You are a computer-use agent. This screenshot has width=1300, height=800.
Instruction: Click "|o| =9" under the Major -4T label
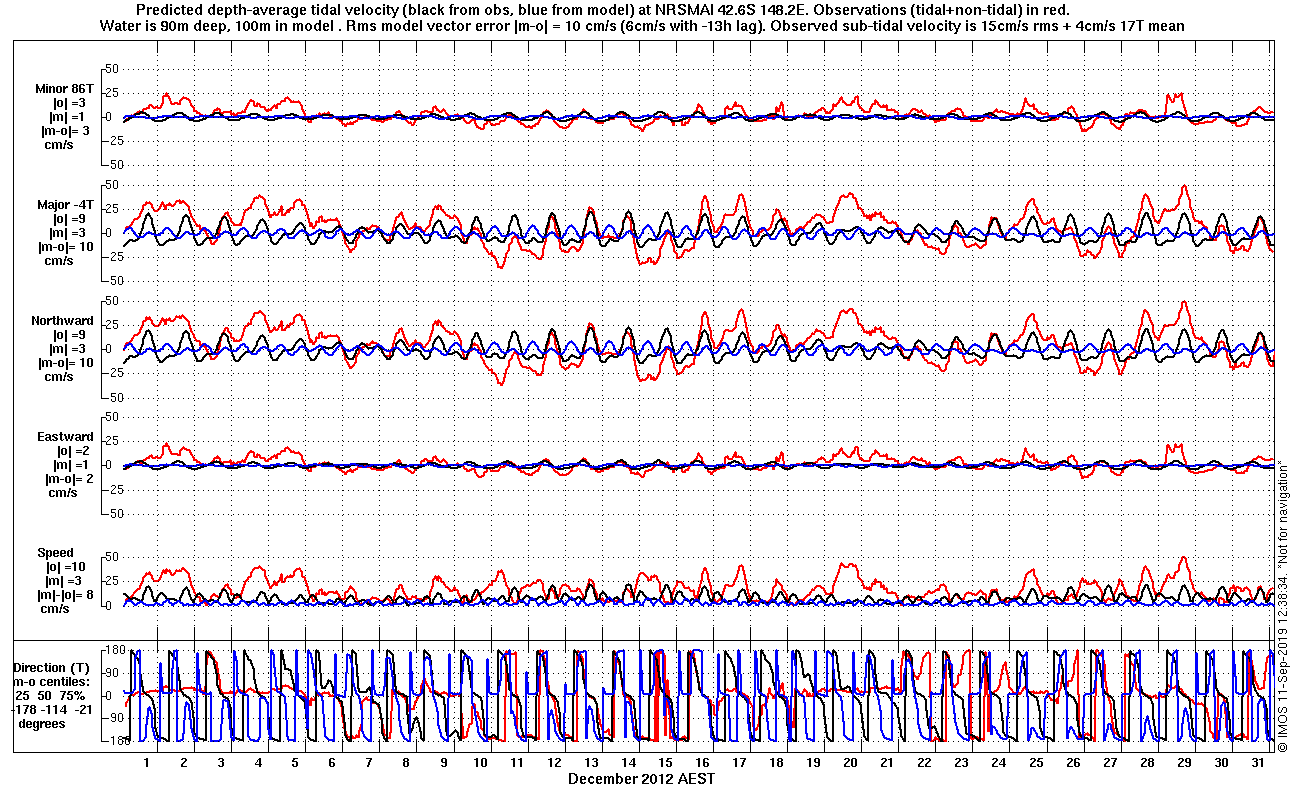tap(69, 218)
